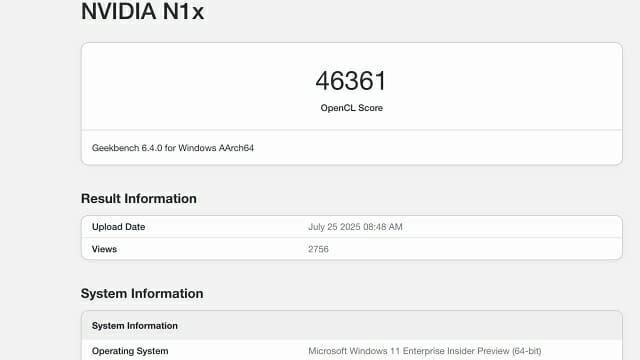Click the System Information table header
Screen dimensions: 640x360
(352, 325)
